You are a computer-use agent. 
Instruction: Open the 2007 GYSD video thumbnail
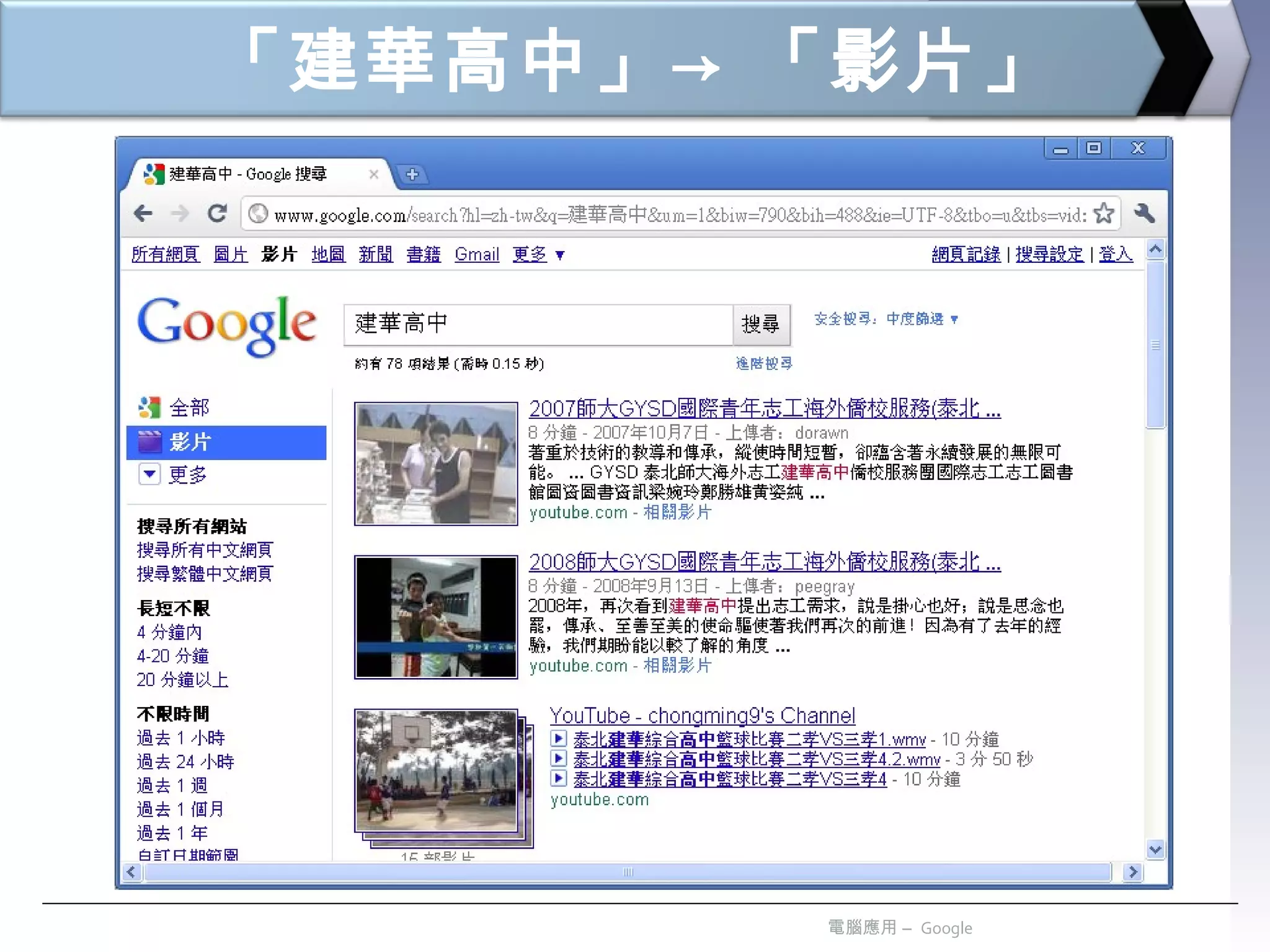pos(436,464)
